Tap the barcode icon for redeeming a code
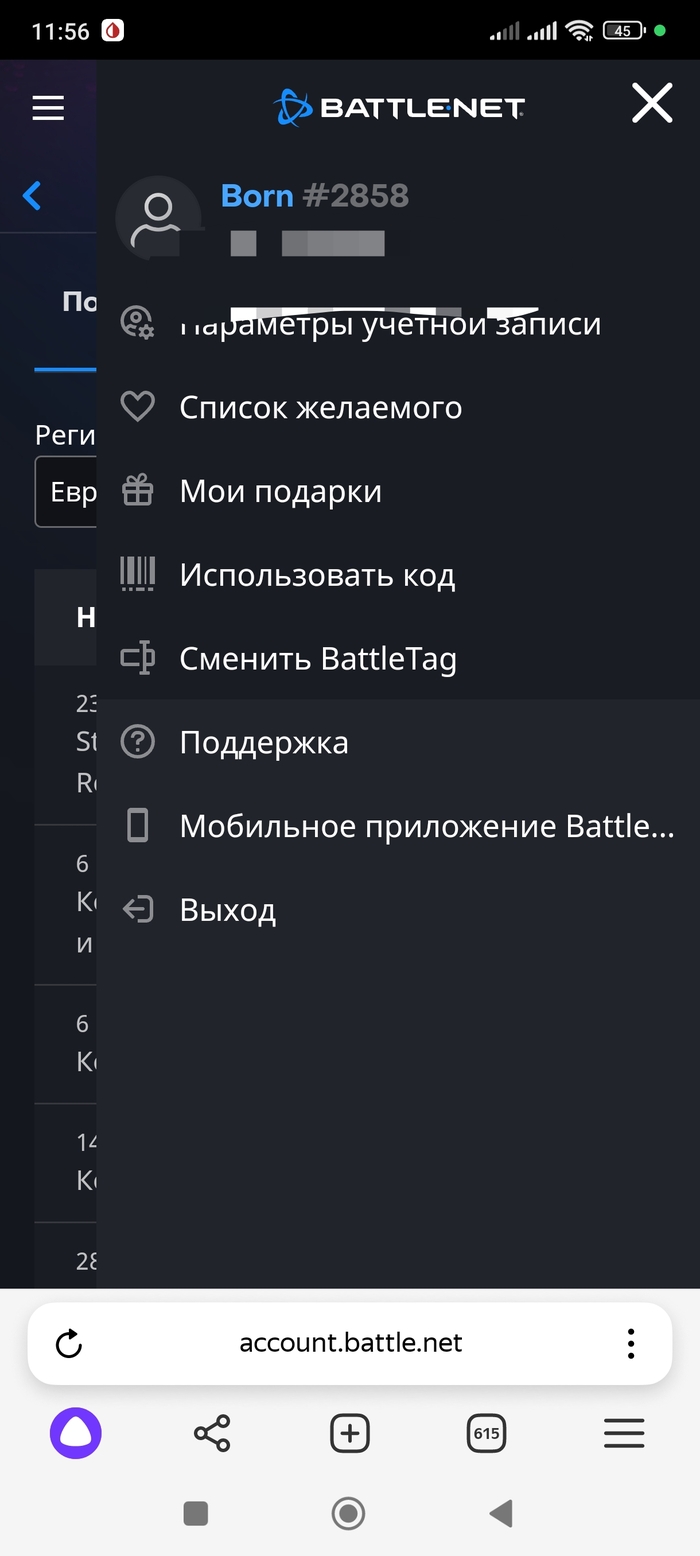This screenshot has height=1556, width=700. (x=137, y=573)
